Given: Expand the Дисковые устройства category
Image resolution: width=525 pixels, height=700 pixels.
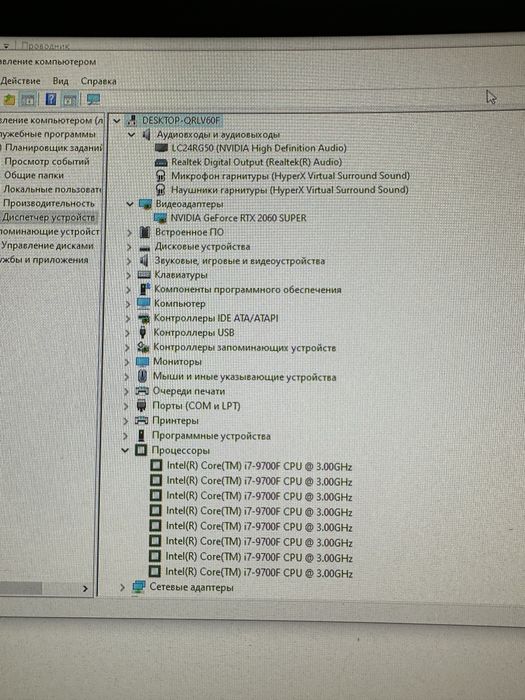Looking at the screenshot, I should click(x=129, y=247).
